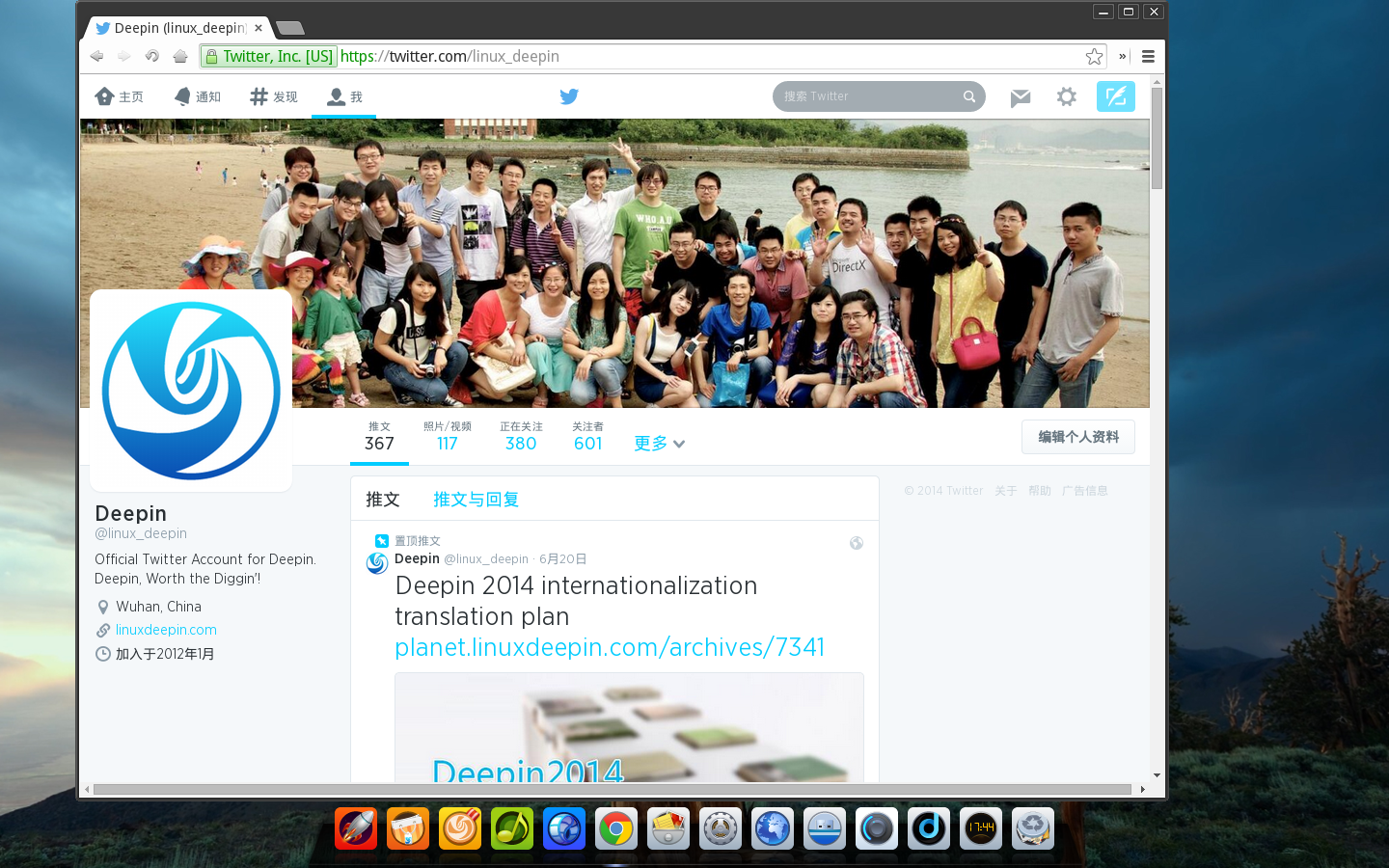Reload the page with the refresh icon
Viewport: 1389px width, 868px height.
[x=151, y=56]
